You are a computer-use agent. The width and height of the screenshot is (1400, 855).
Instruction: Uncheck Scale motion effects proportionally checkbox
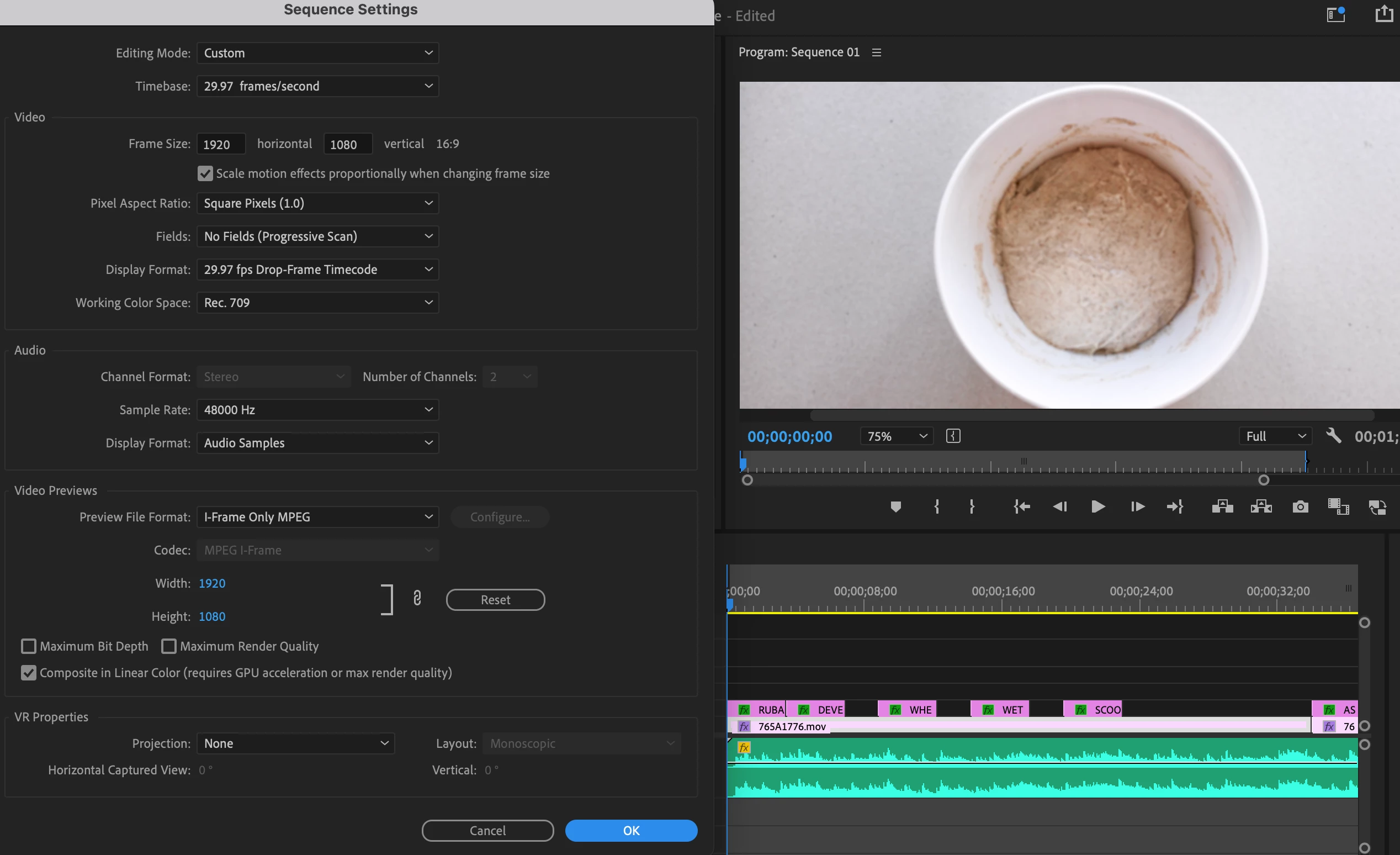coord(205,173)
